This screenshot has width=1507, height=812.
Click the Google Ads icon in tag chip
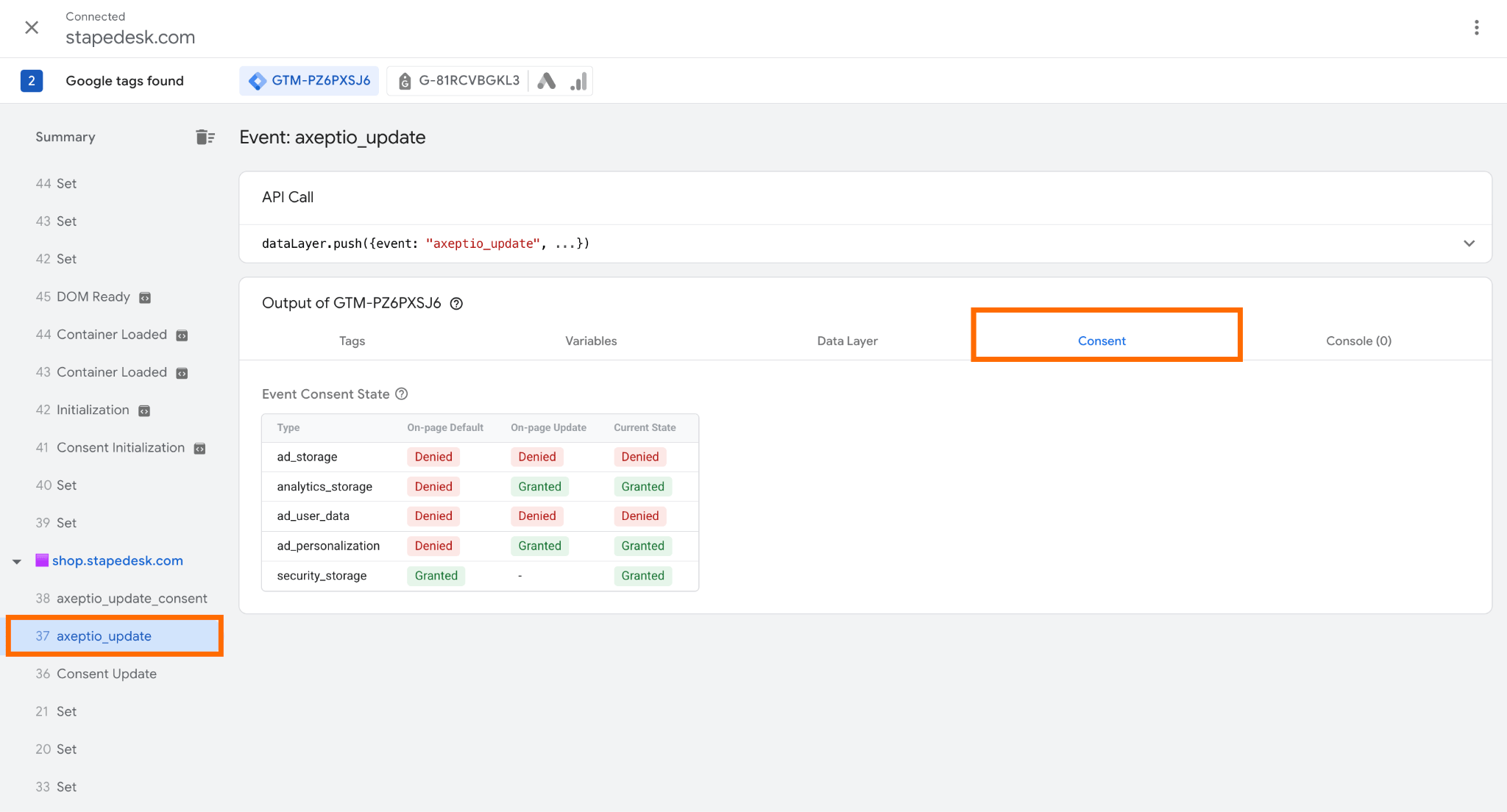tap(547, 81)
